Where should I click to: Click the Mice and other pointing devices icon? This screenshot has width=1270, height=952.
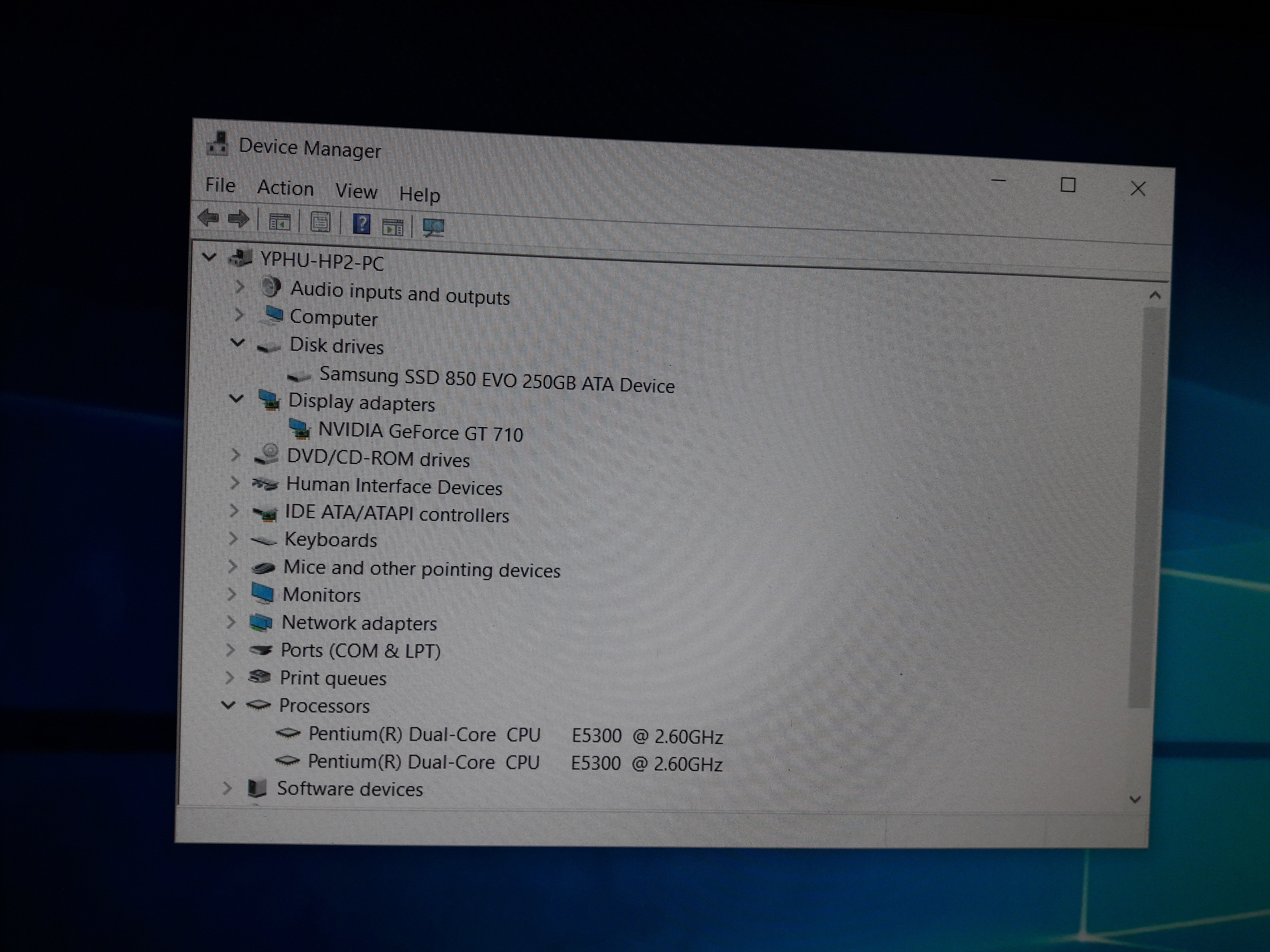click(x=264, y=568)
